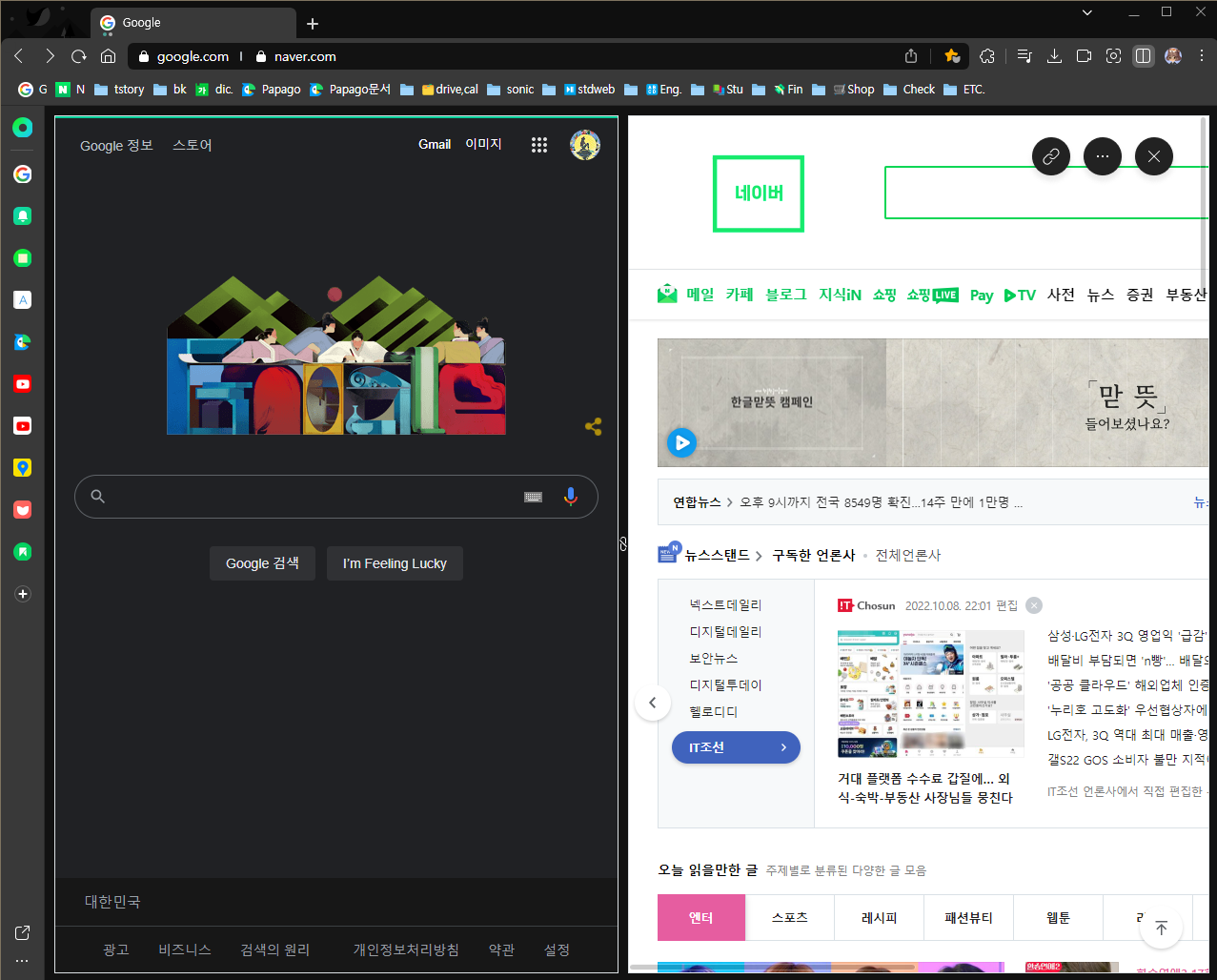The image size is (1217, 980).
Task: Click the Google doodle image
Action: pos(336,355)
